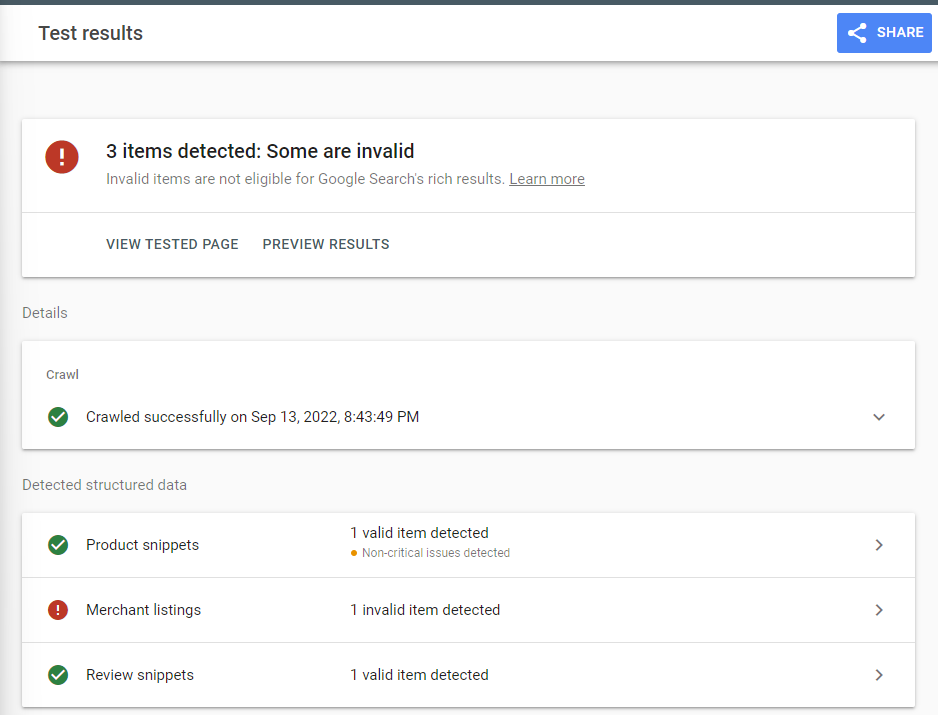Click the red error icon beside '3 items detected'

(62, 157)
